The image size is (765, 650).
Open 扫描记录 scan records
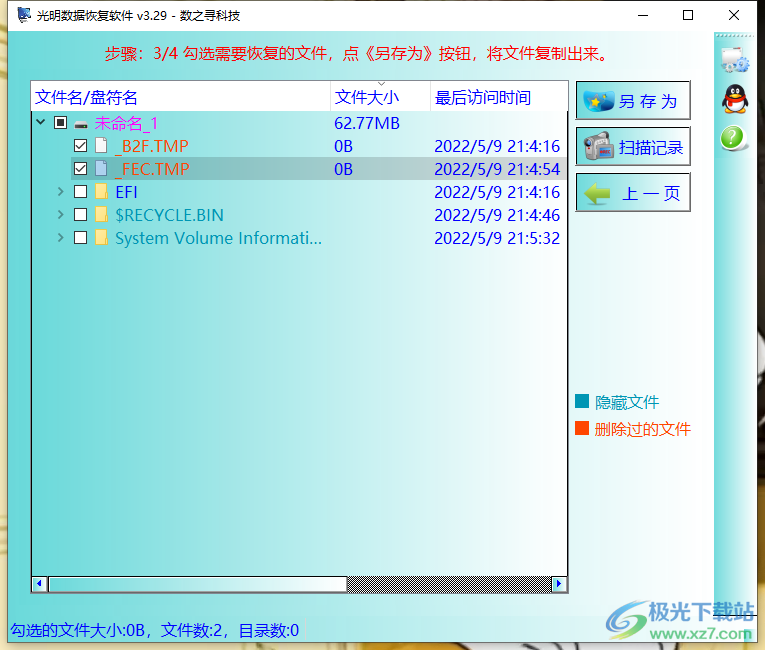[633, 146]
